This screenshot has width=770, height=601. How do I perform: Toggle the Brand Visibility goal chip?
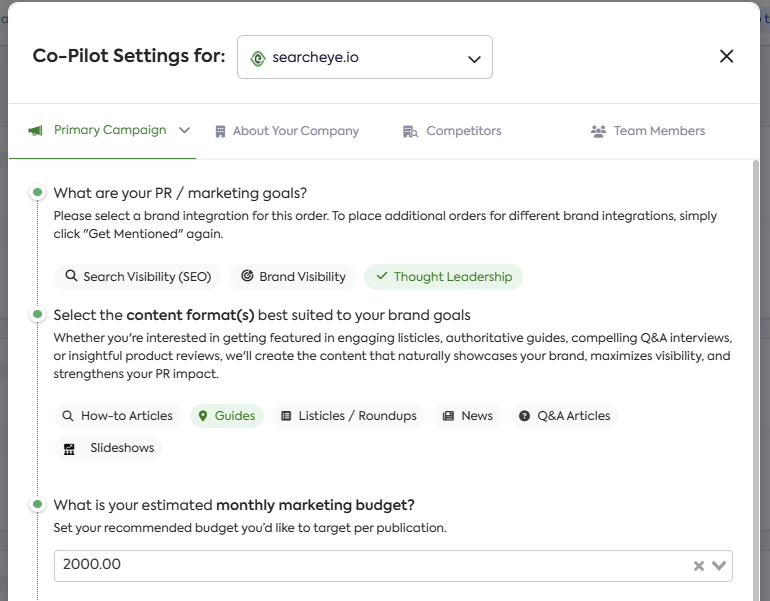(293, 277)
